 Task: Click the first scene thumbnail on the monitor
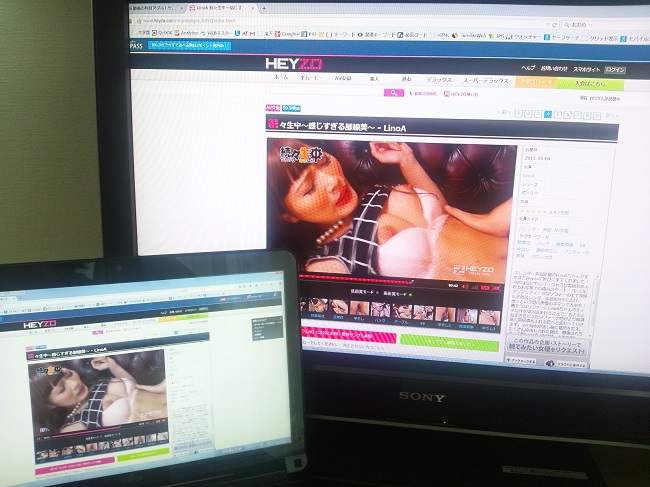317,306
